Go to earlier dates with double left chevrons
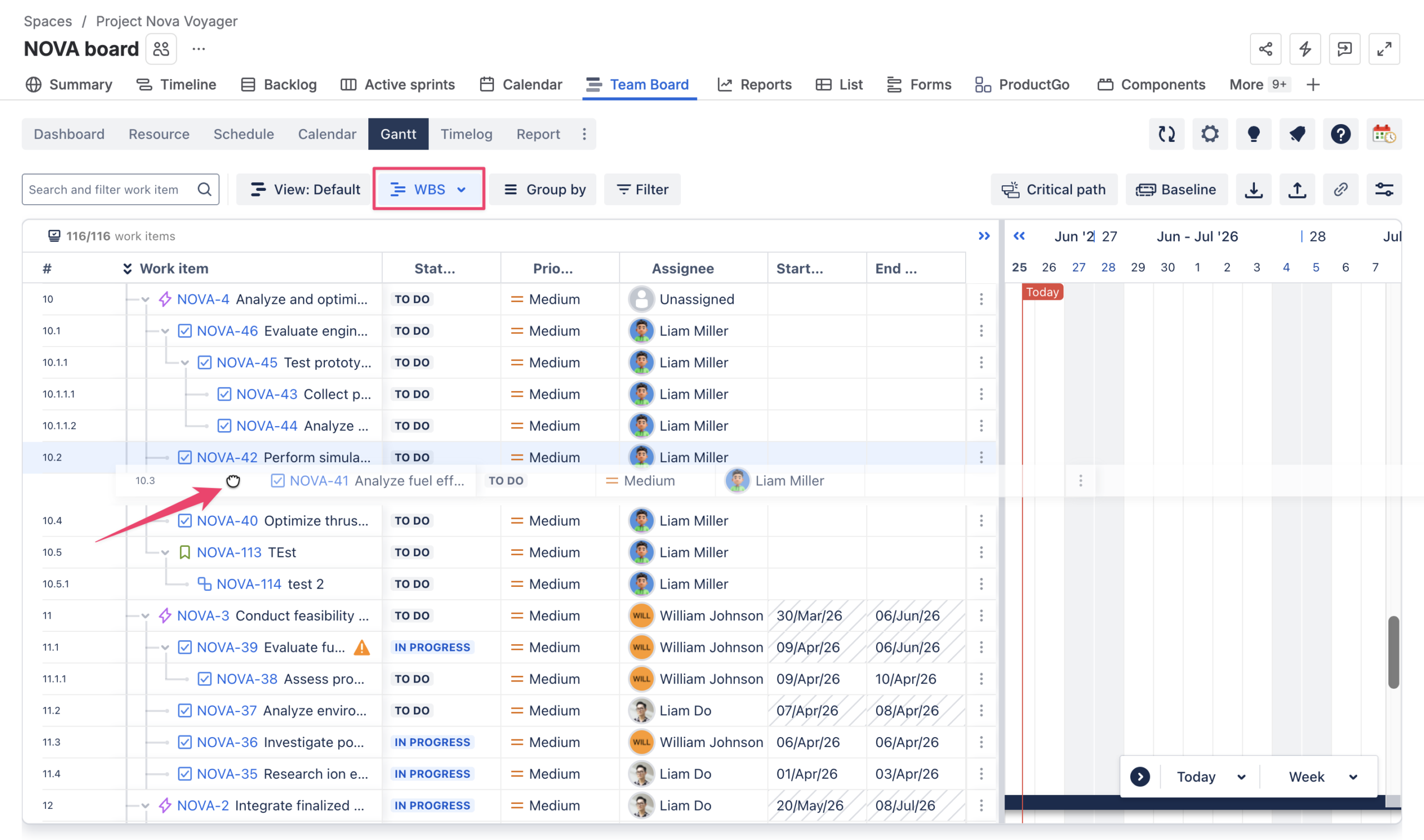The image size is (1424, 840). (x=1018, y=236)
